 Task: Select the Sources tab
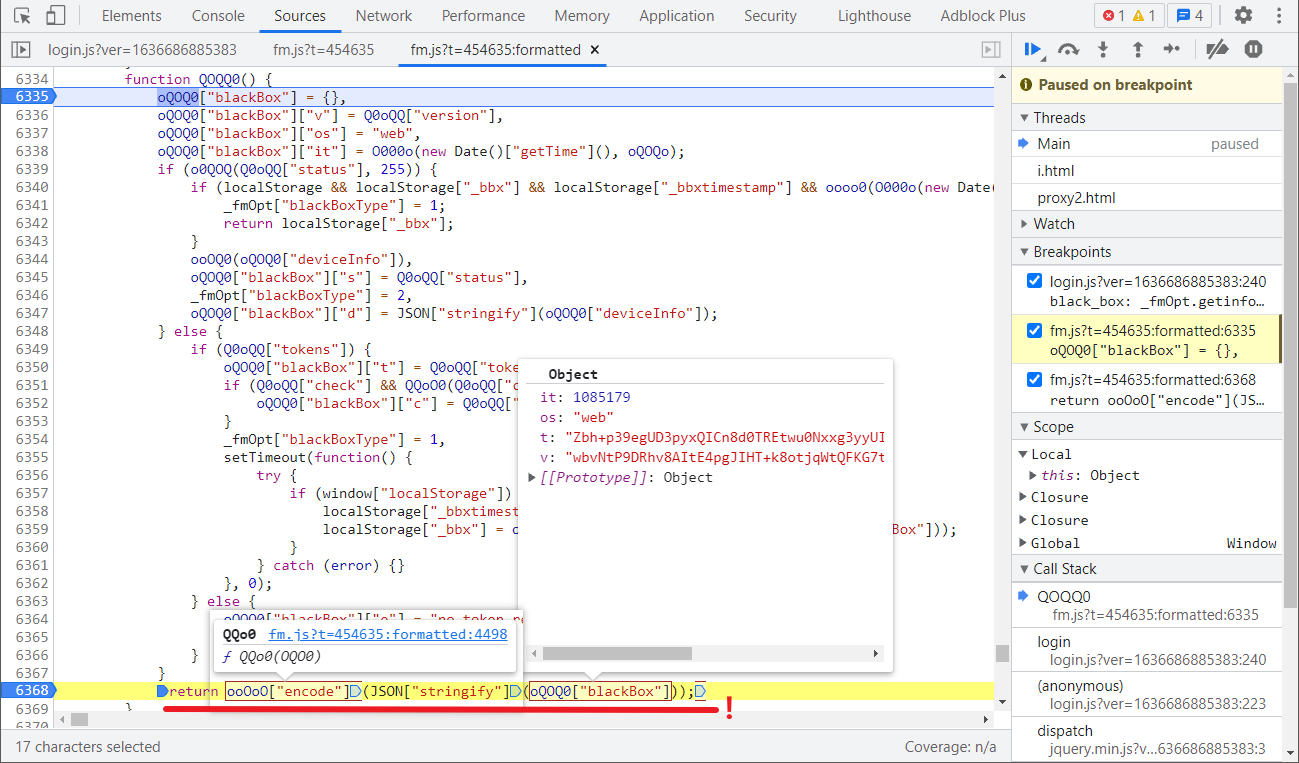(x=300, y=16)
